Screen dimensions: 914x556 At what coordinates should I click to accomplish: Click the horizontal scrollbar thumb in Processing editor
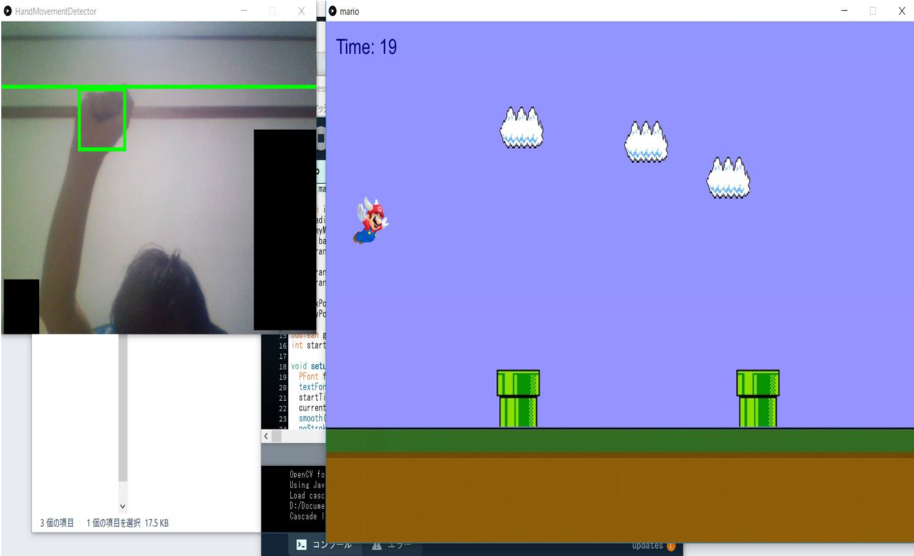point(277,436)
